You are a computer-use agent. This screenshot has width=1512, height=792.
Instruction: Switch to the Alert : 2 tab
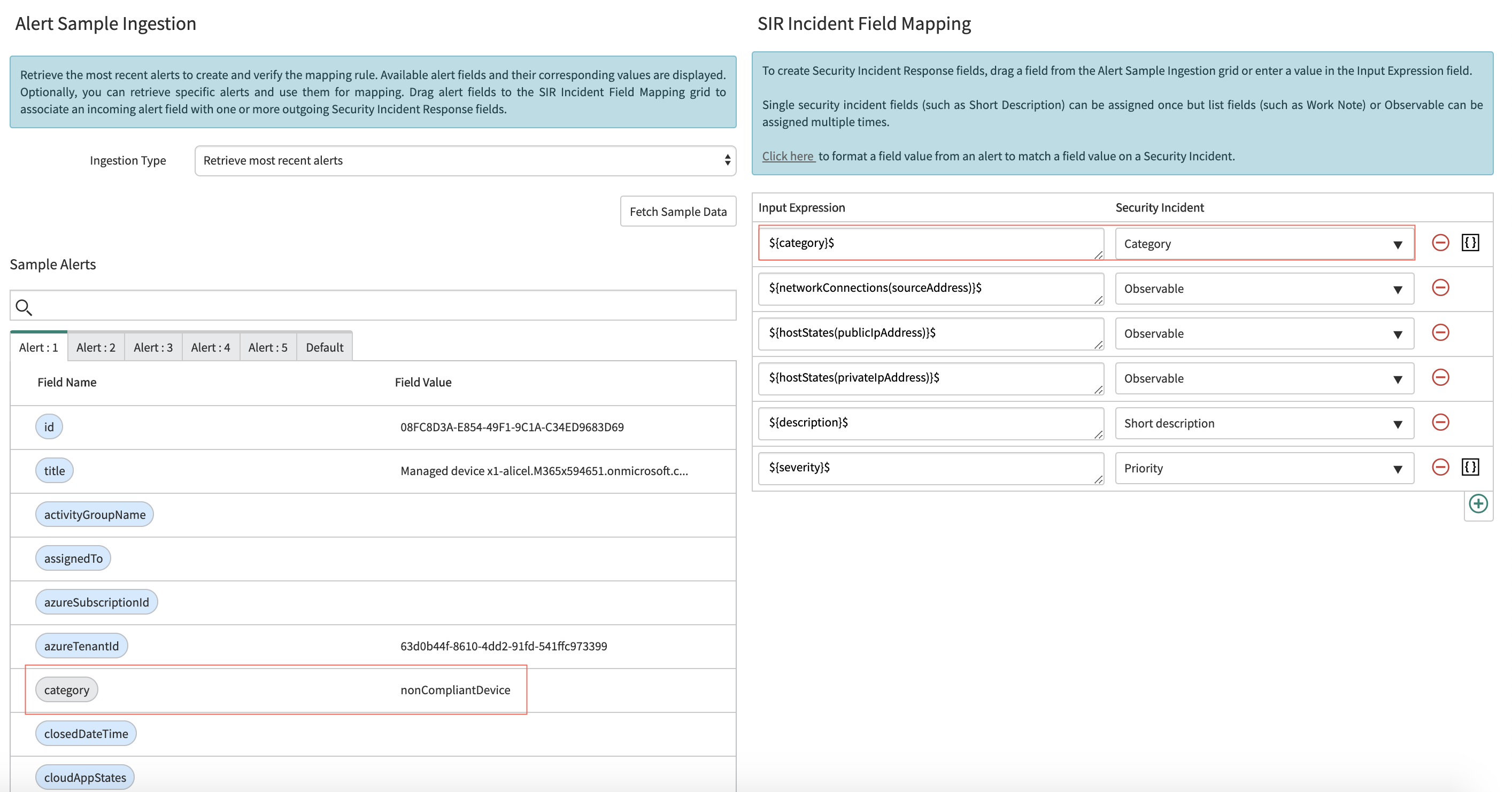pyautogui.click(x=96, y=347)
